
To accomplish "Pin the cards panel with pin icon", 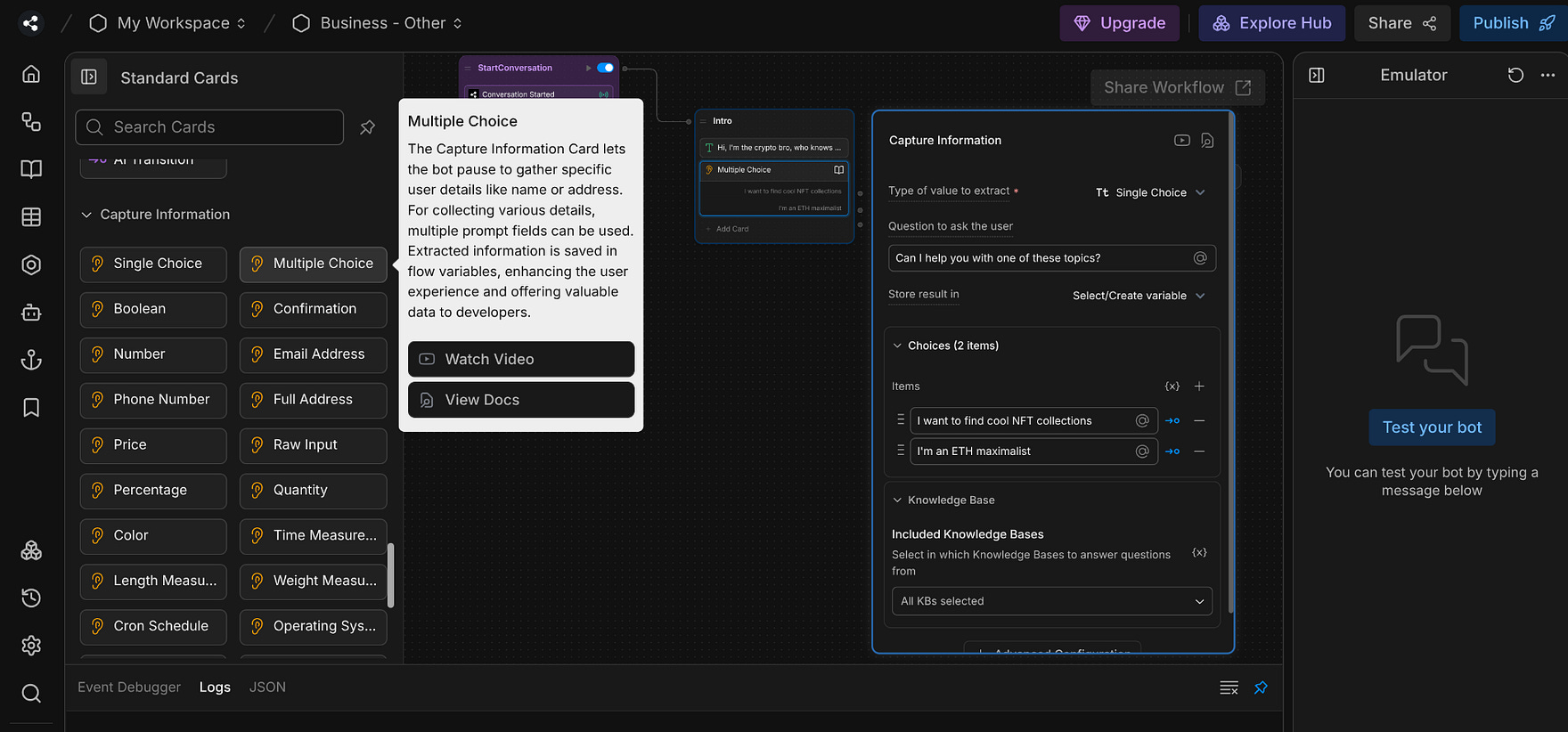I will (367, 127).
